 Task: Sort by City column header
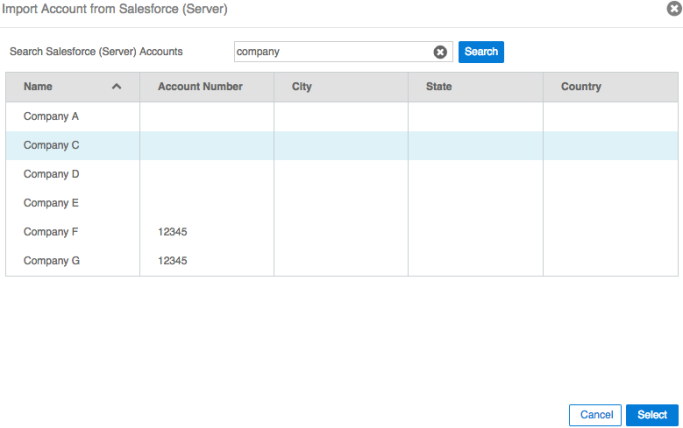[x=301, y=86]
